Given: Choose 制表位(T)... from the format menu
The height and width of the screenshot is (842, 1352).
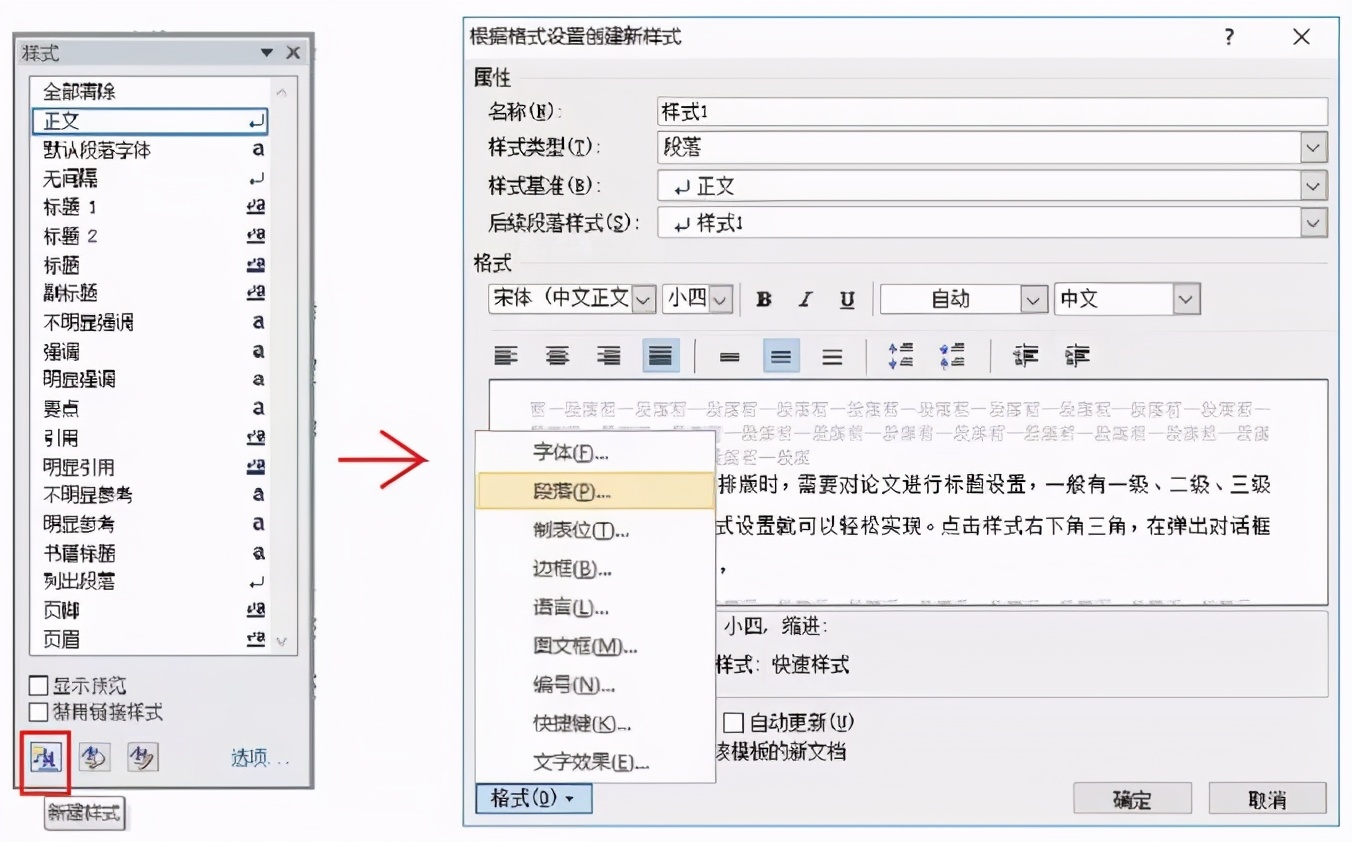Looking at the screenshot, I should (596, 531).
